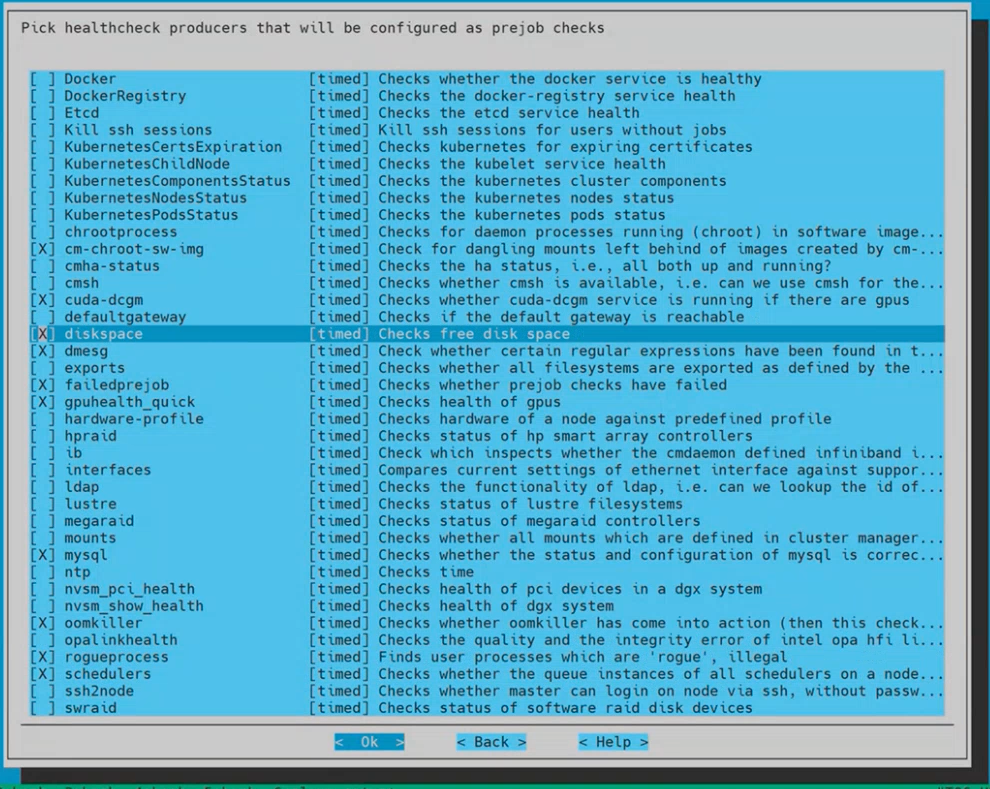The image size is (990, 789).
Task: Select the lustre filesystems entry
Action: click(90, 504)
